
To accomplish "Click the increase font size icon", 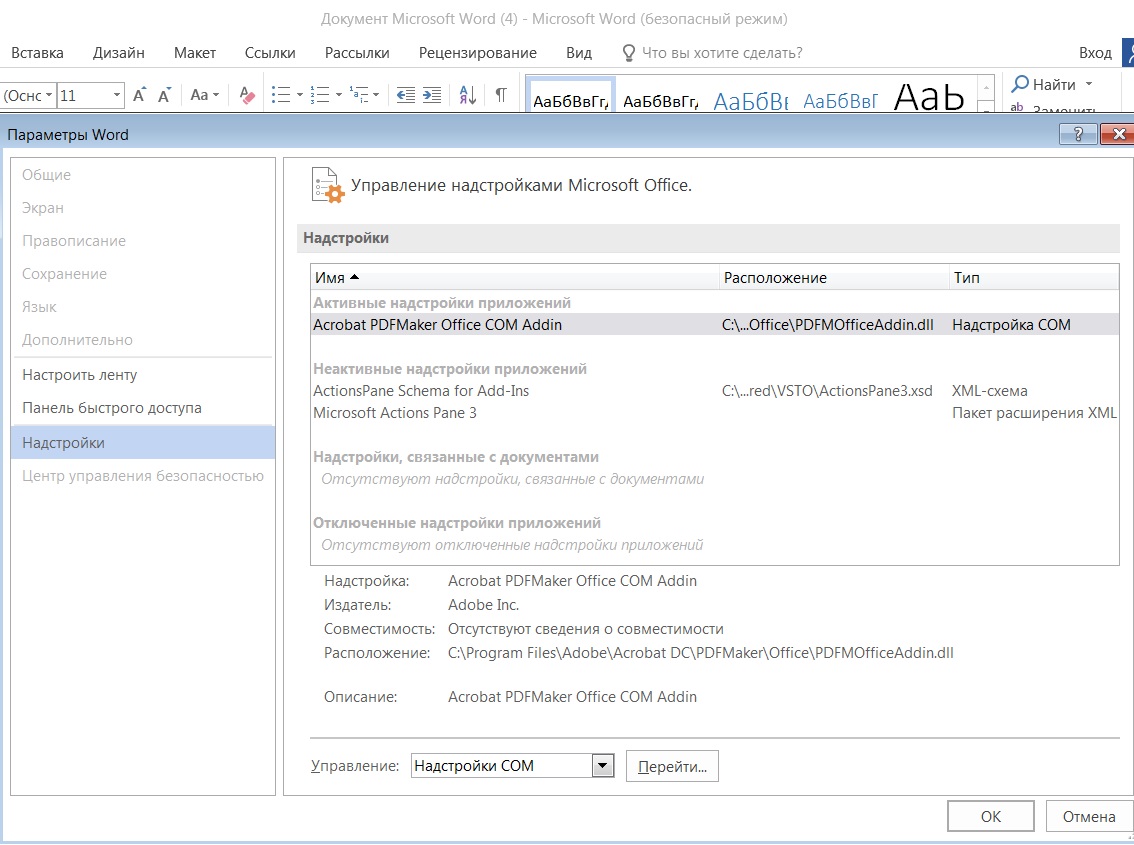I will tap(139, 95).
